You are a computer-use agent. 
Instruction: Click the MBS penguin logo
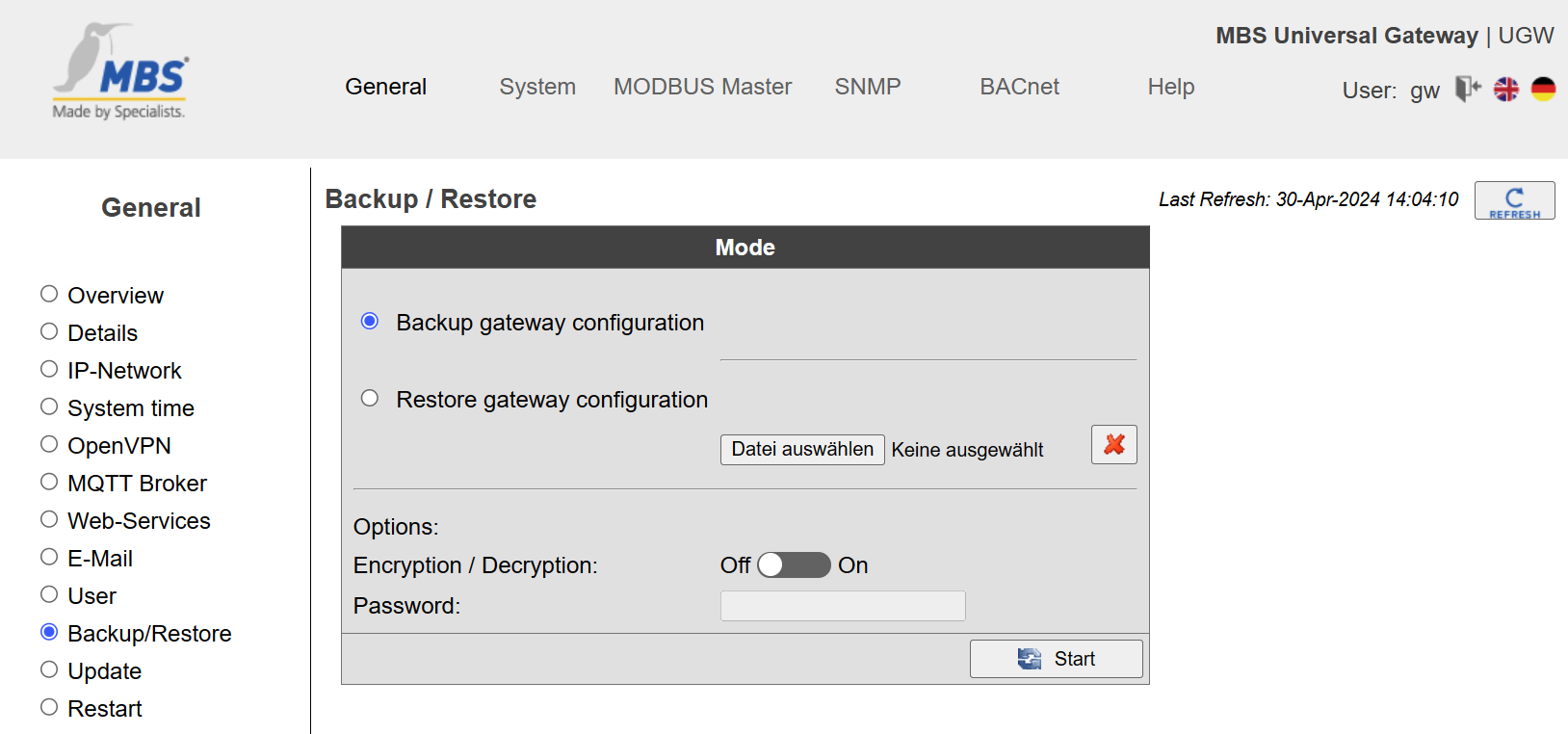120,72
